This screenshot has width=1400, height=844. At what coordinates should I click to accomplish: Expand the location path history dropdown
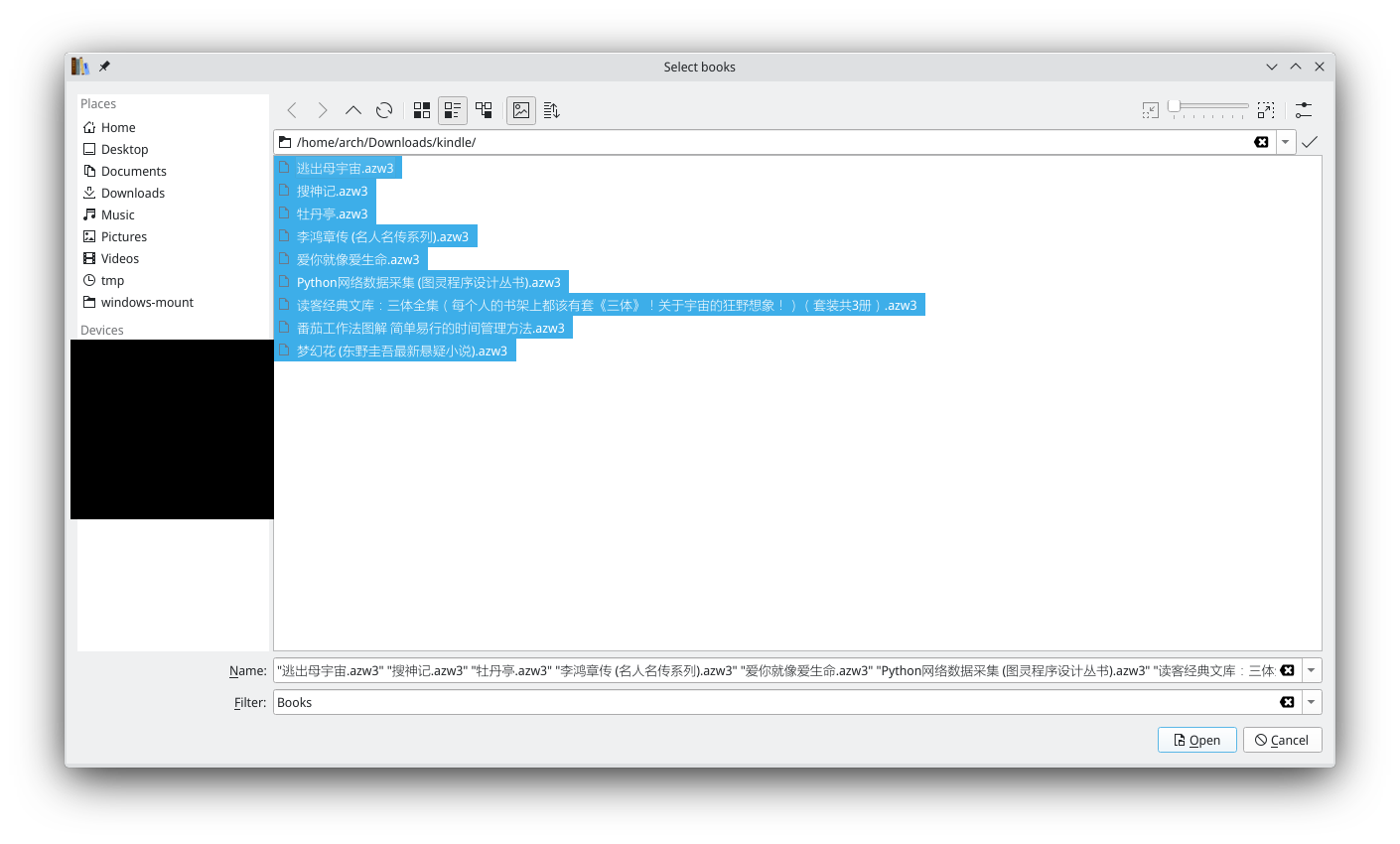coord(1286,142)
